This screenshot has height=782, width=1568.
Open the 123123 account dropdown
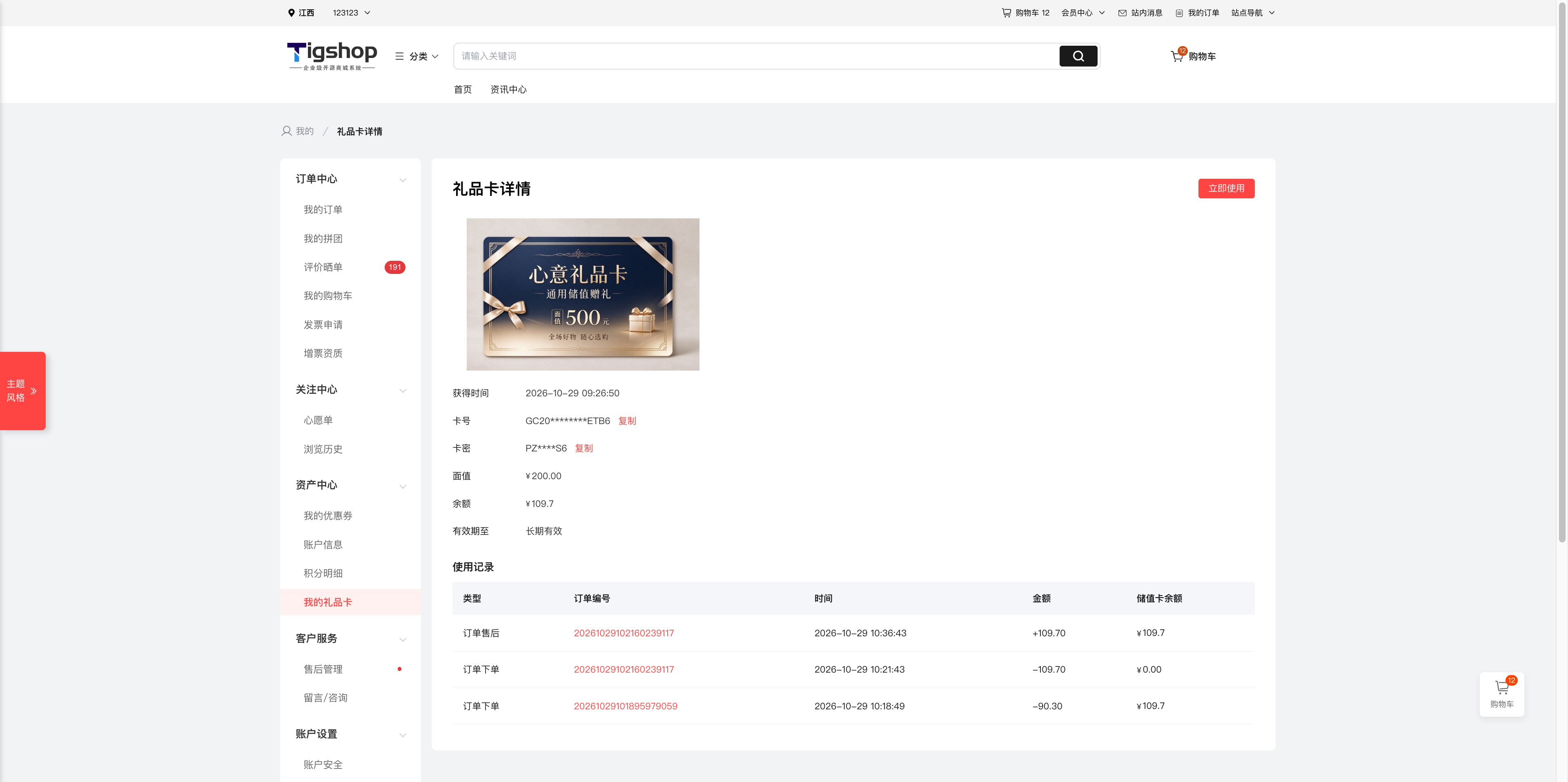point(352,13)
